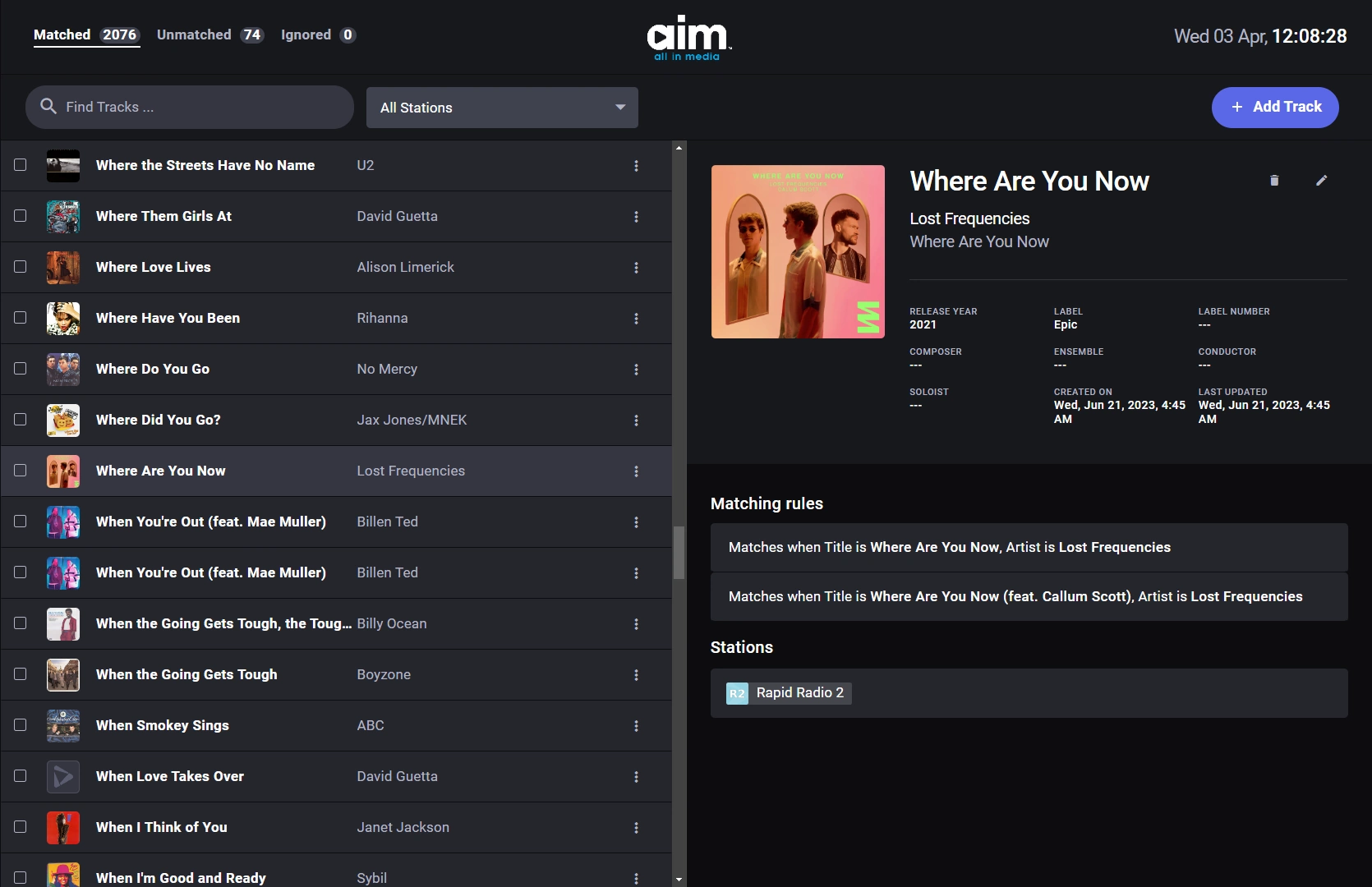
Task: Edit track details with pencil icon
Action: 1321,181
